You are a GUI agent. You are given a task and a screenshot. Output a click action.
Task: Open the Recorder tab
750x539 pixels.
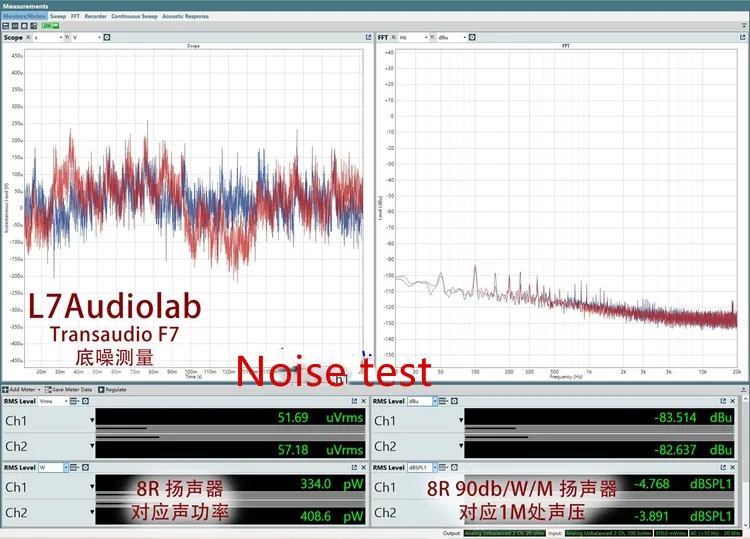point(96,16)
